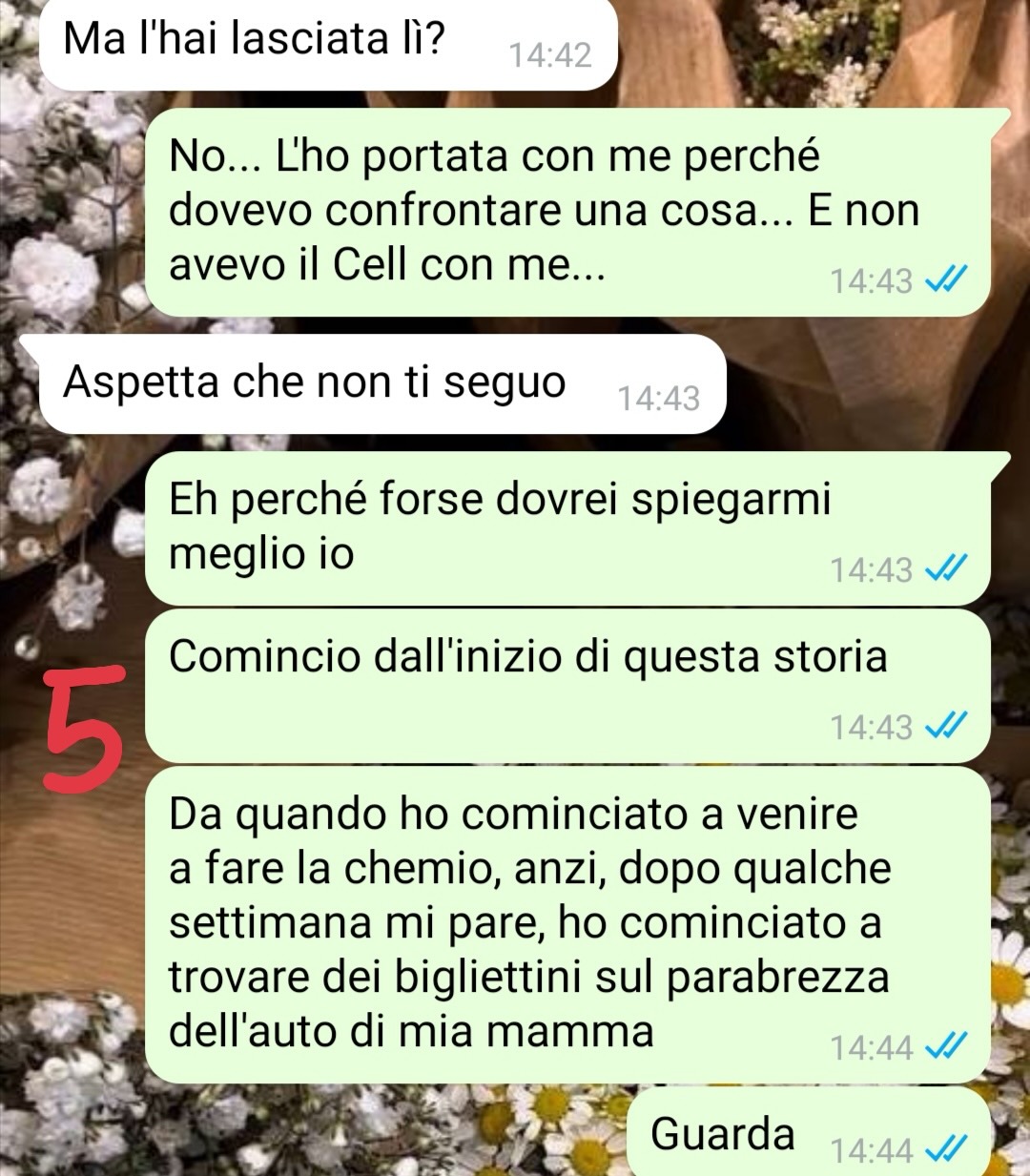1030x1176 pixels.
Task: Tap the message about 'biglietti sul parabrezza'
Action: coord(568,924)
